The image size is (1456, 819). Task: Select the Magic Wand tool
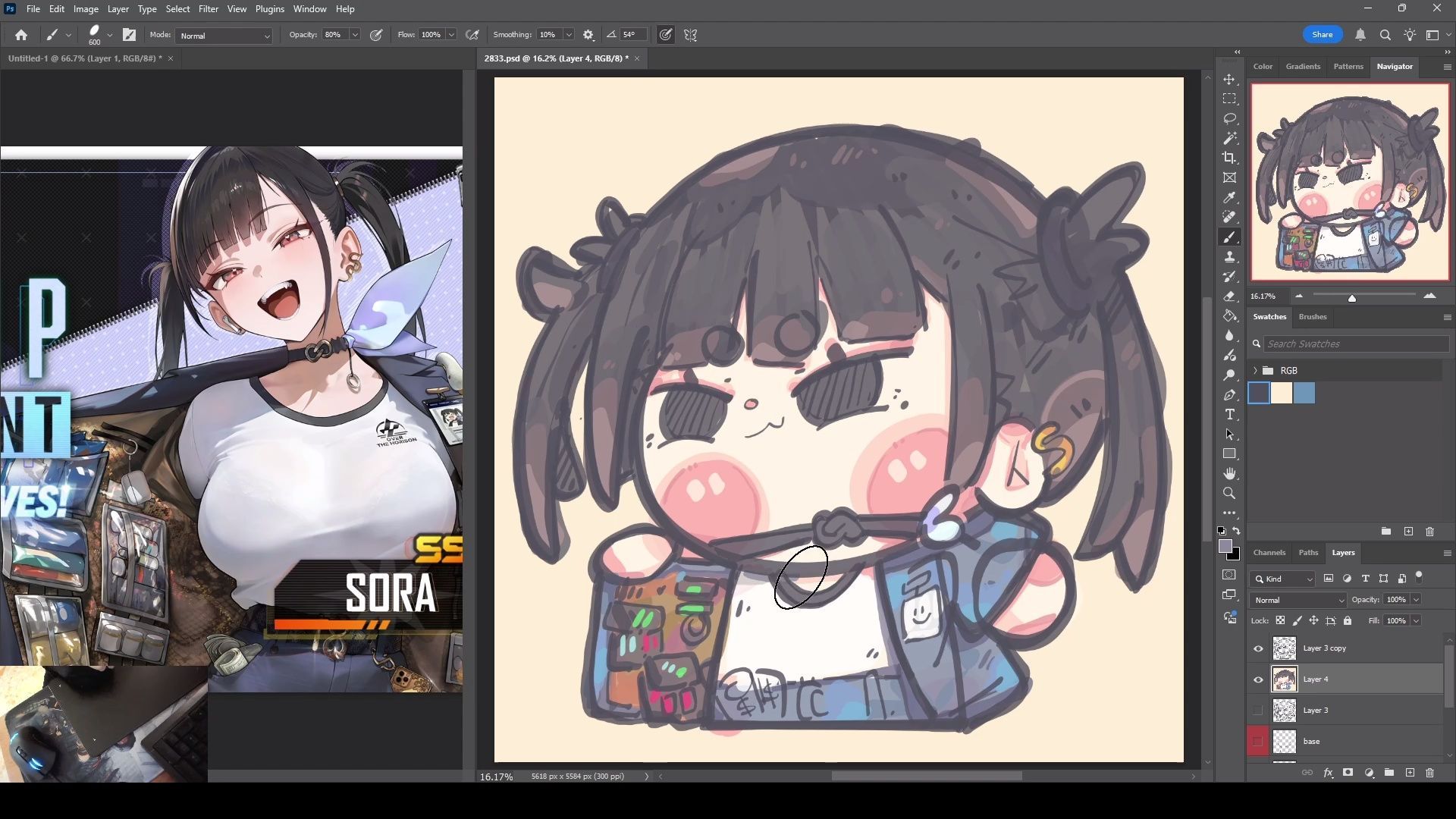1229,139
